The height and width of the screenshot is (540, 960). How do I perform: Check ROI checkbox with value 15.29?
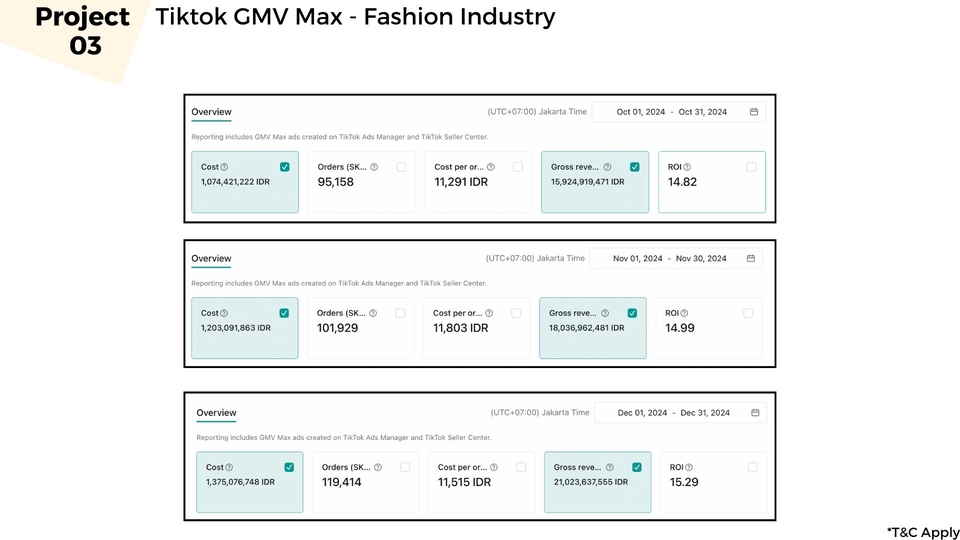coord(752,467)
